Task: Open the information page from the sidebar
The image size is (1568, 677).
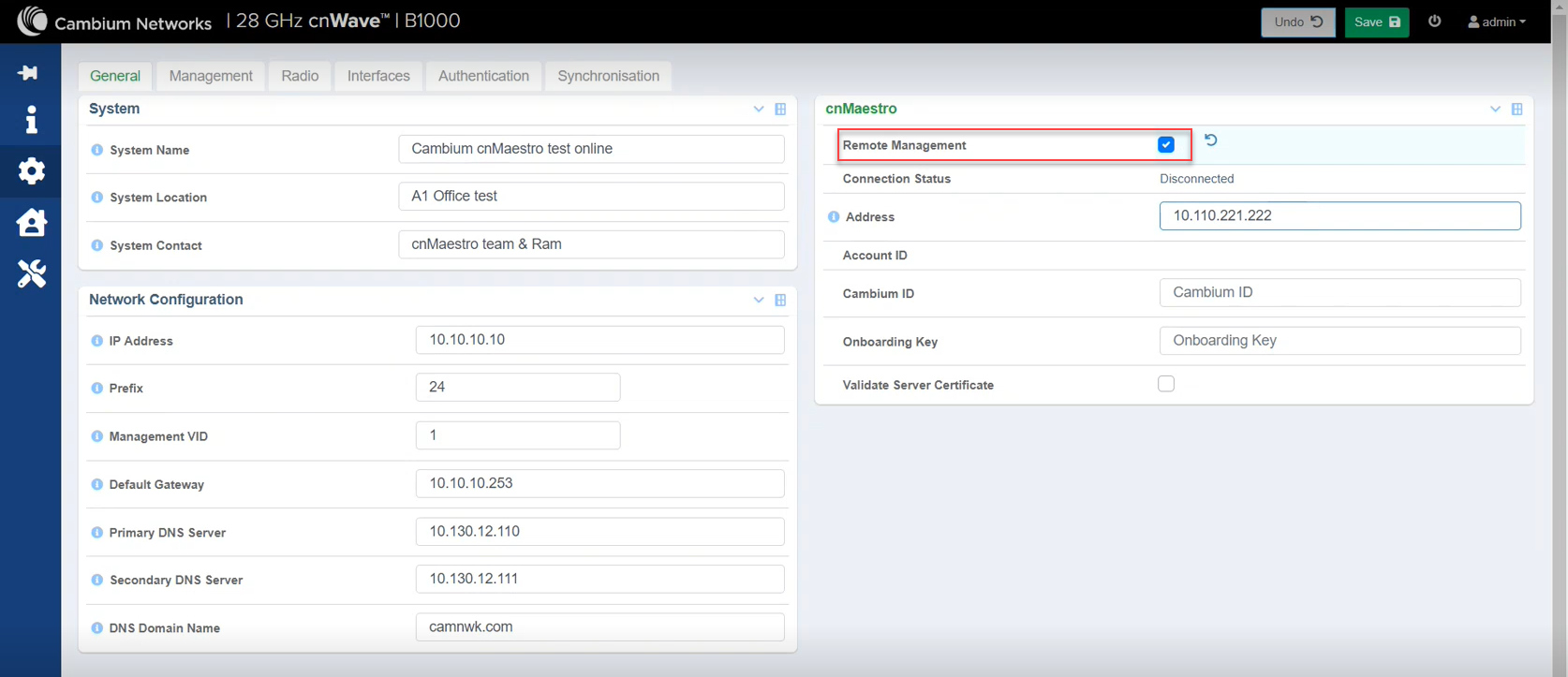Action: (31, 120)
